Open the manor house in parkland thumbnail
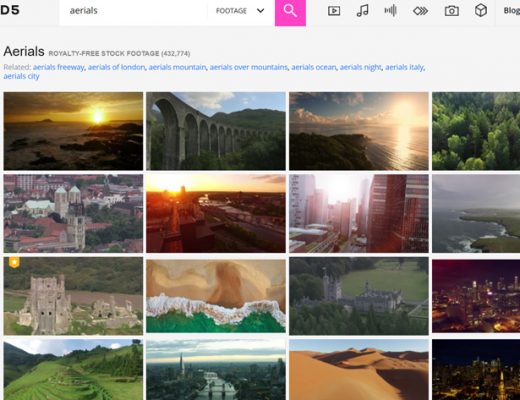The image size is (520, 400). point(359,296)
